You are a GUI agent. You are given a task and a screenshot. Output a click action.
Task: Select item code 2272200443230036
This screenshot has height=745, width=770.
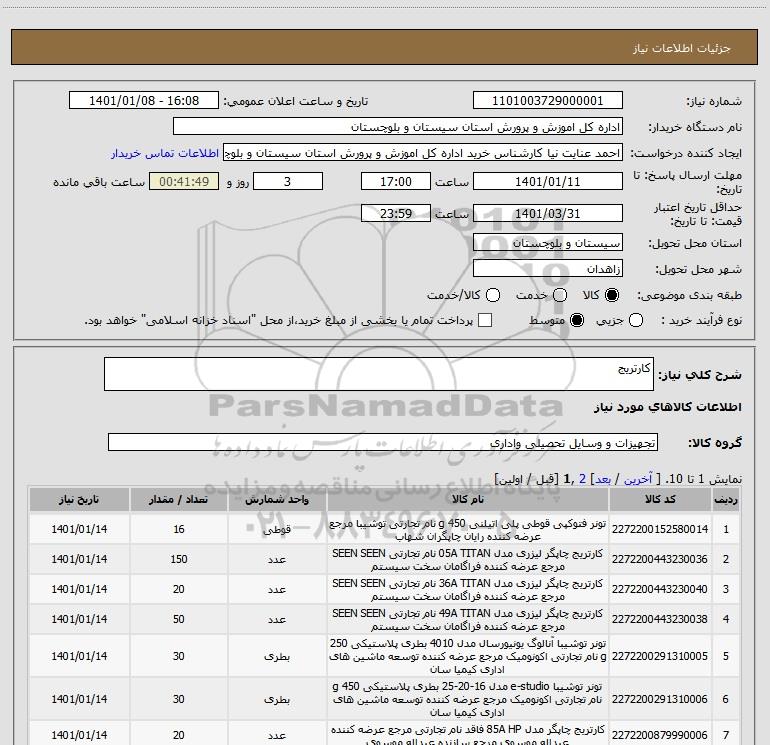click(x=660, y=559)
